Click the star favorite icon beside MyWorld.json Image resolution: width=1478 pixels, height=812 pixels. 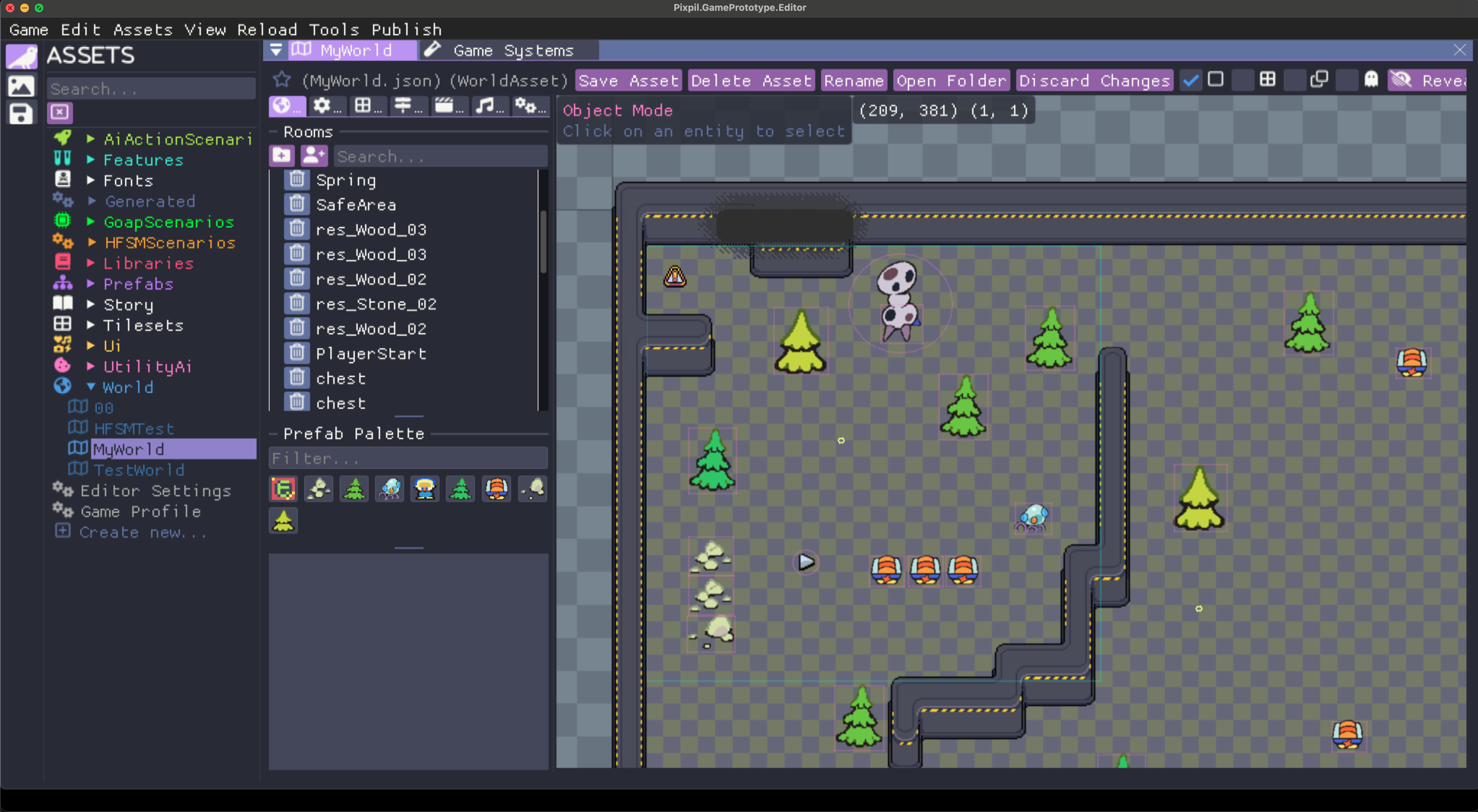click(x=281, y=80)
